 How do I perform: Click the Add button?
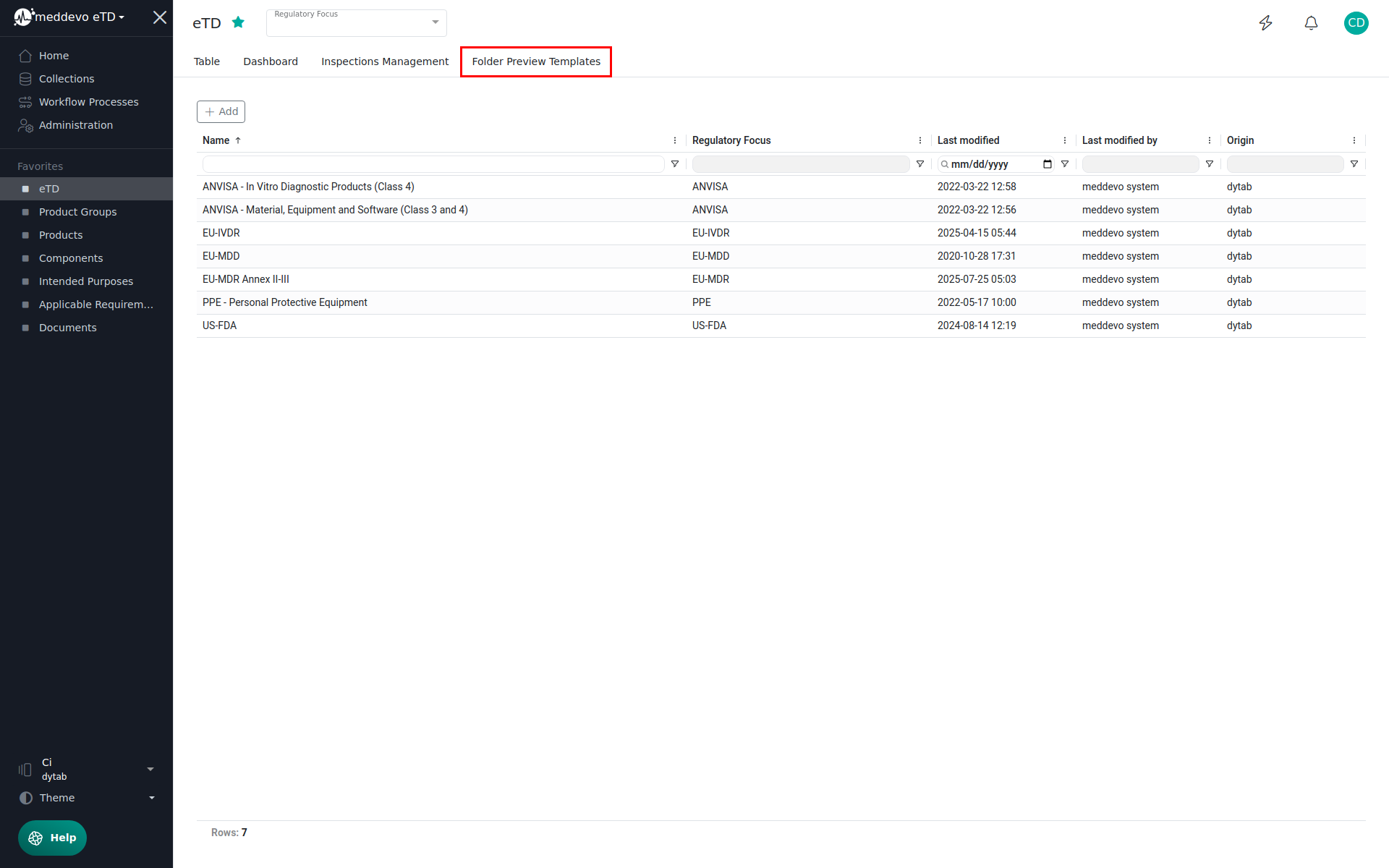coord(221,111)
